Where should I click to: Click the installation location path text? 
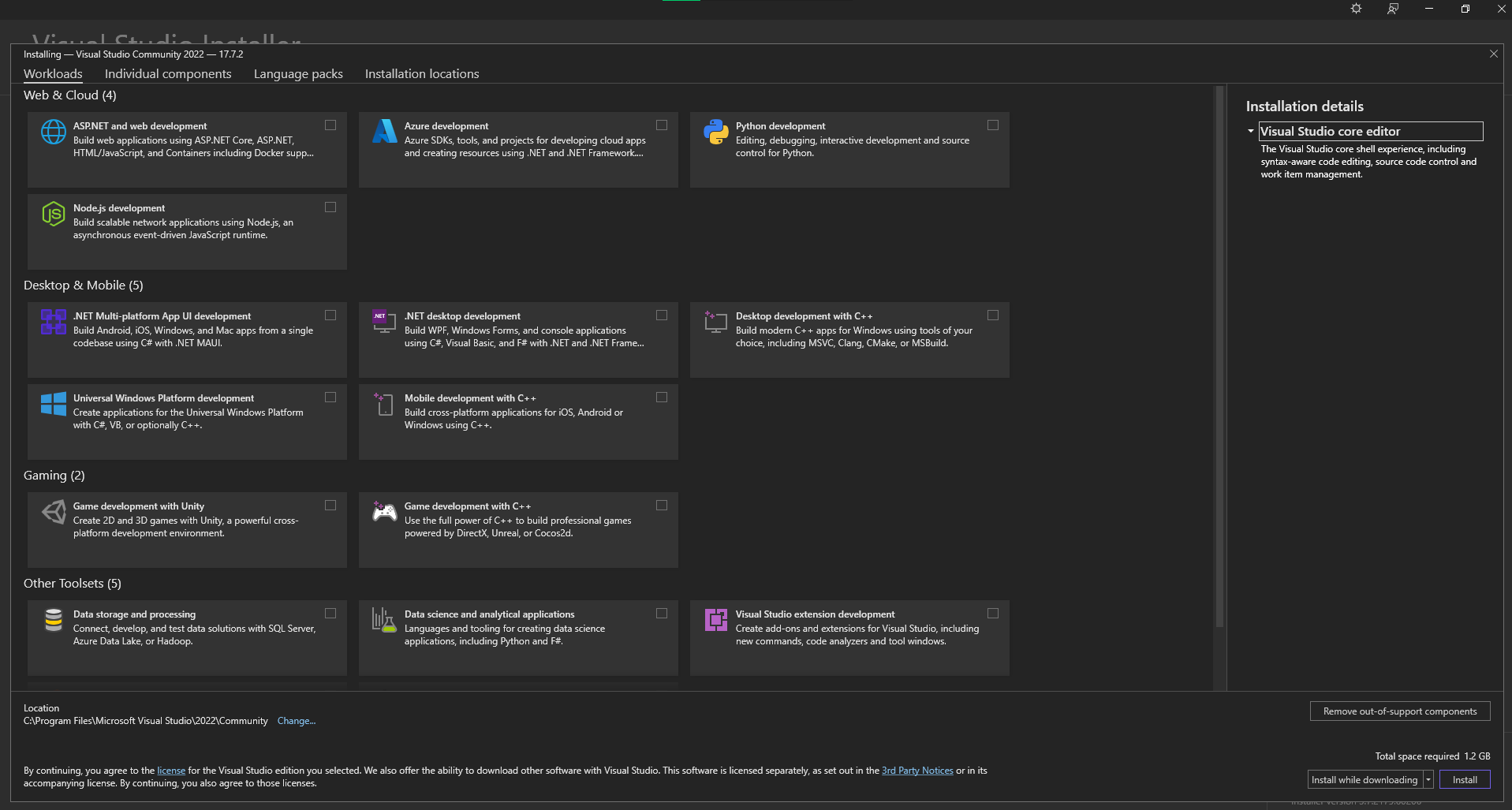pos(146,721)
